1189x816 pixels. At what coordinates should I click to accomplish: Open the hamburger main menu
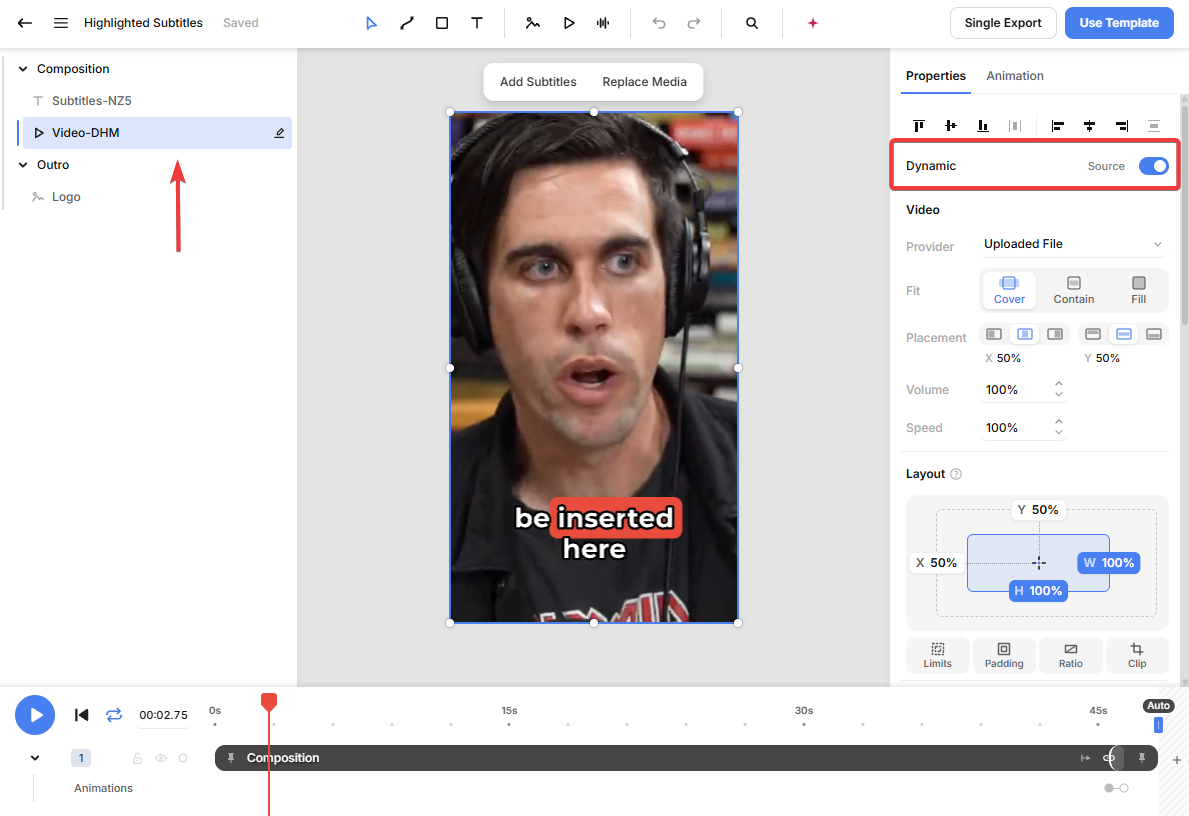coord(61,23)
